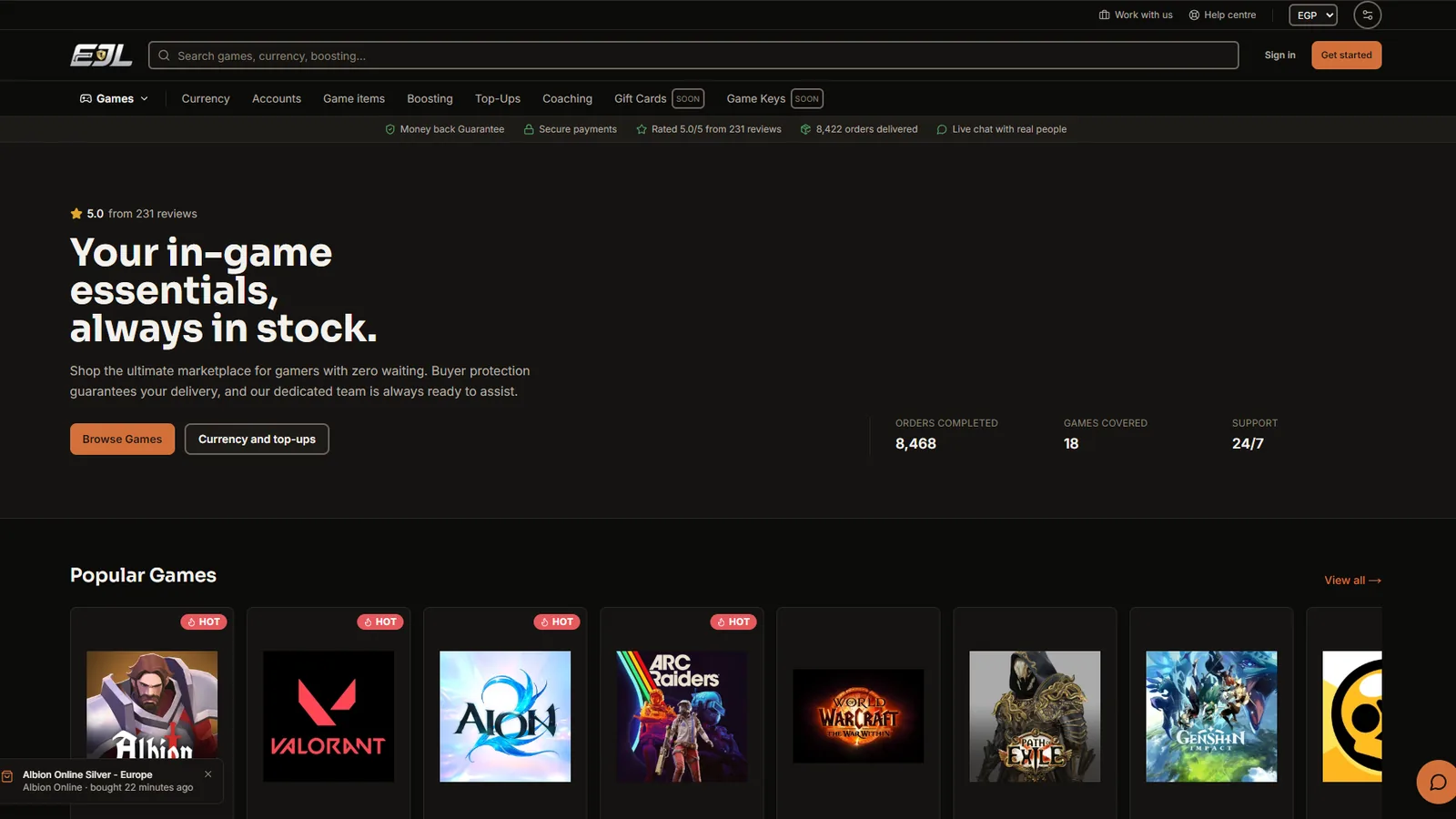
Task: Click the Popular Games heading
Action: point(143,575)
